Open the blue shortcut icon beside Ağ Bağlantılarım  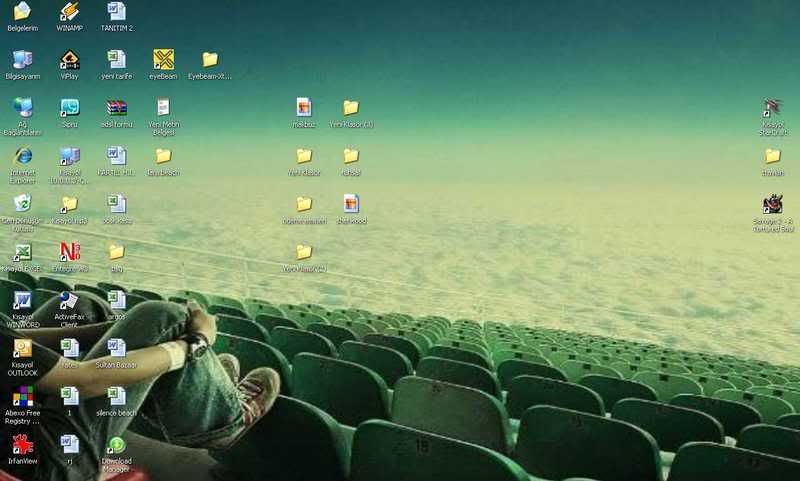(x=69, y=107)
